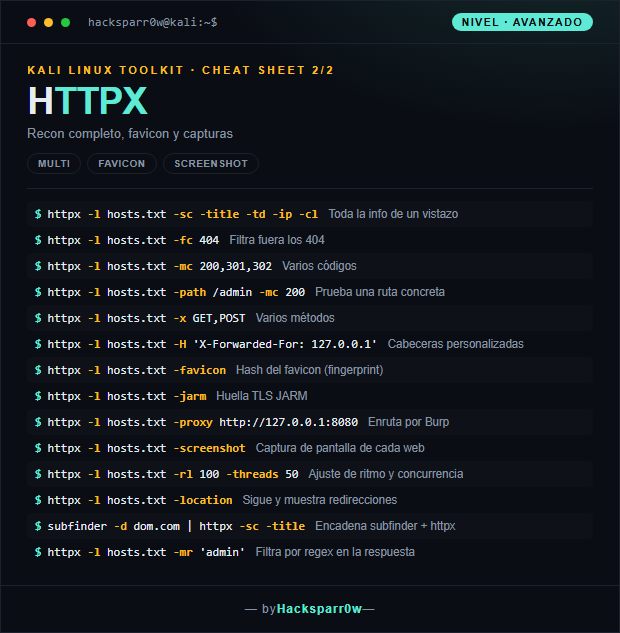Click the hacksparr0w@kali:~$ prompt text
Viewport: 620px width, 633px height.
153,22
